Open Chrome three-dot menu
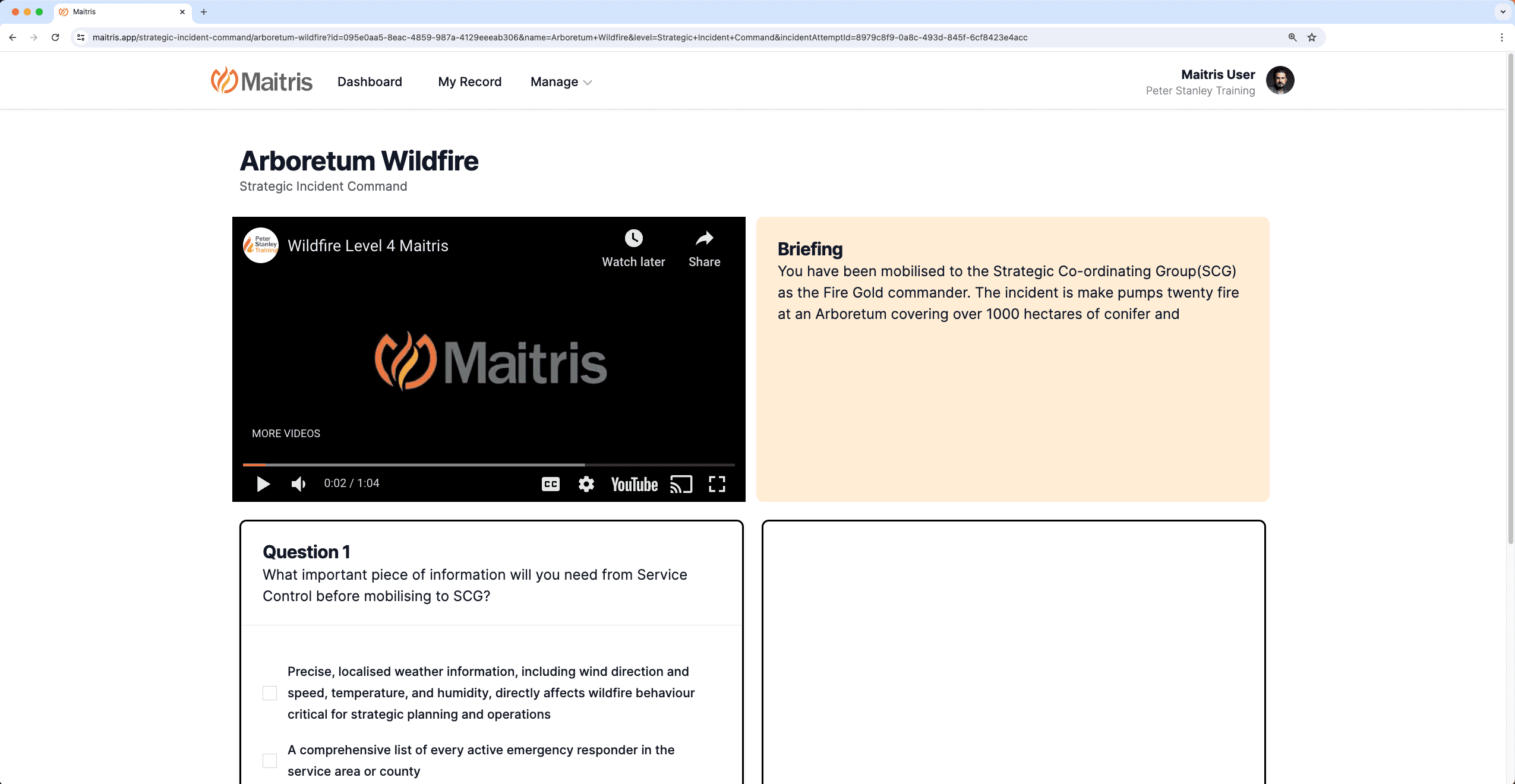The height and width of the screenshot is (784, 1515). [x=1501, y=37]
